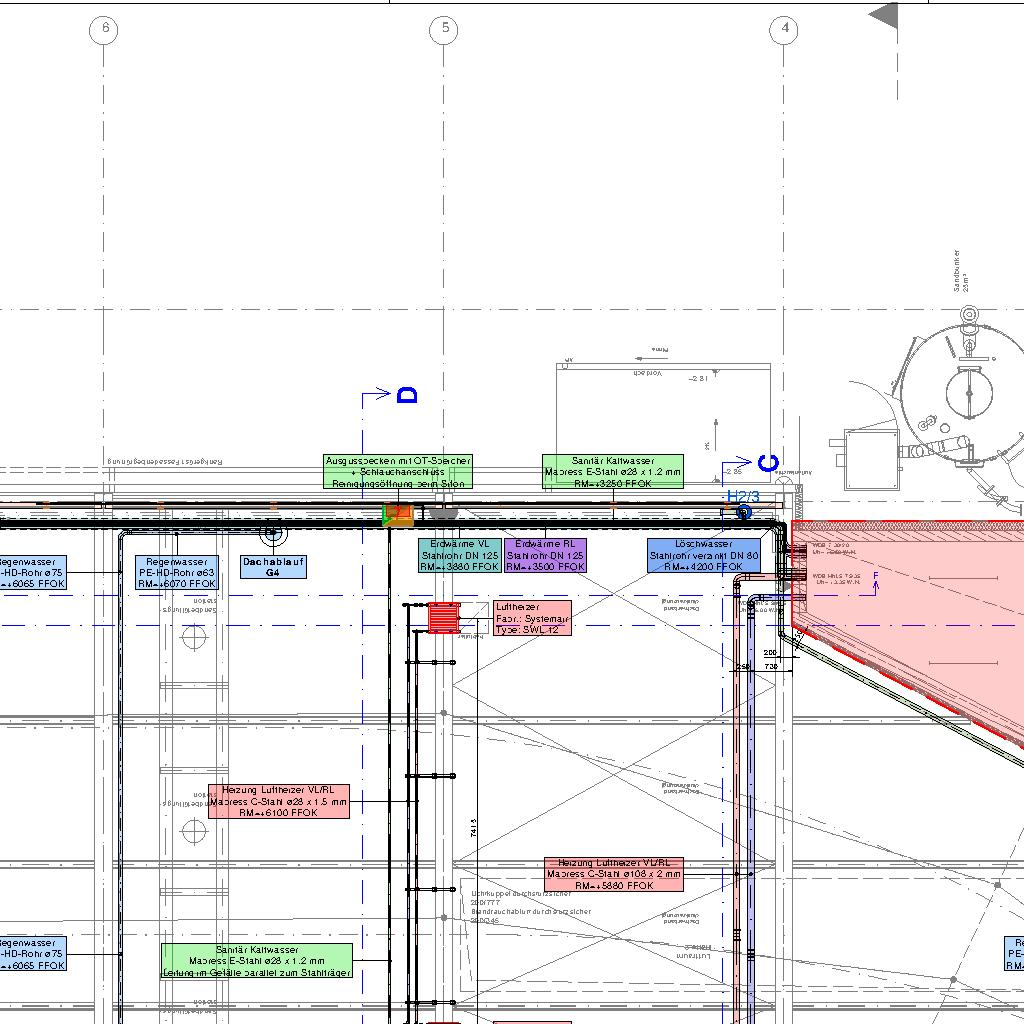Click the roof drain symbol above Dachablauf G4

coord(271,533)
